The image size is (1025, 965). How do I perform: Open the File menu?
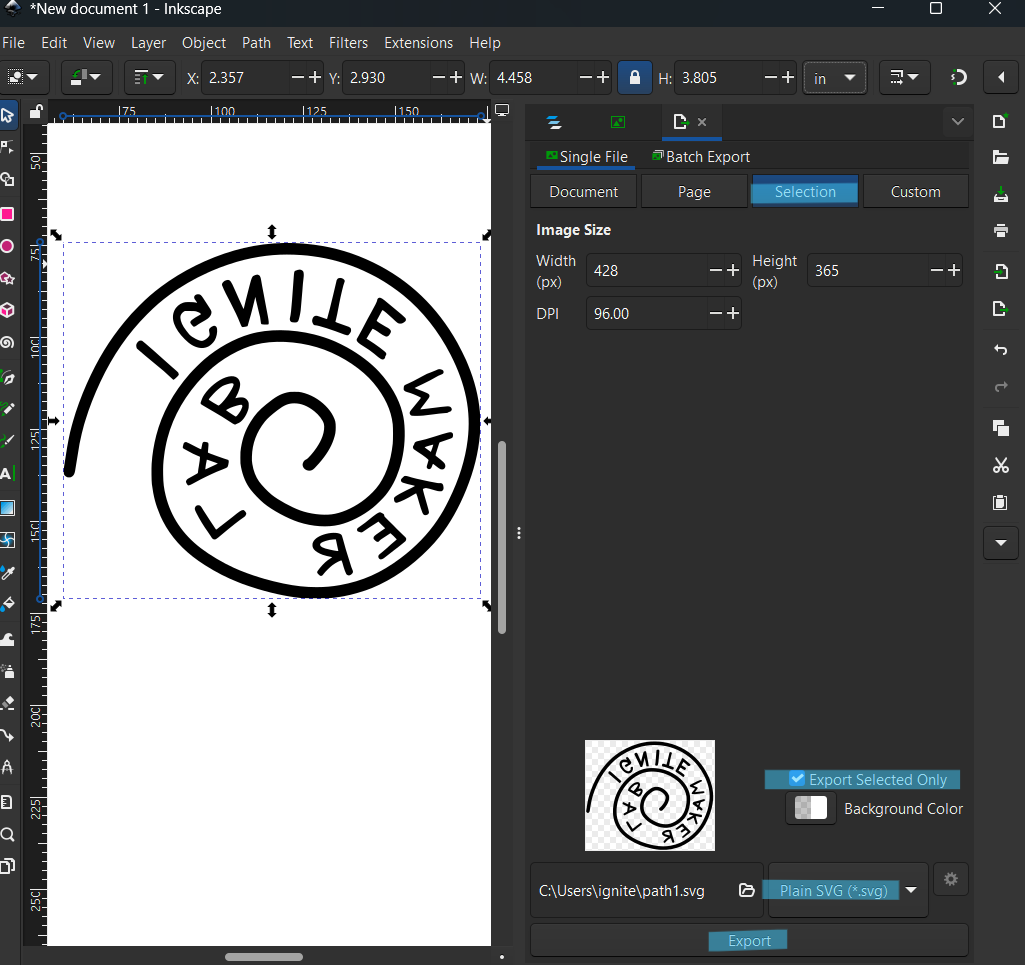(x=14, y=43)
